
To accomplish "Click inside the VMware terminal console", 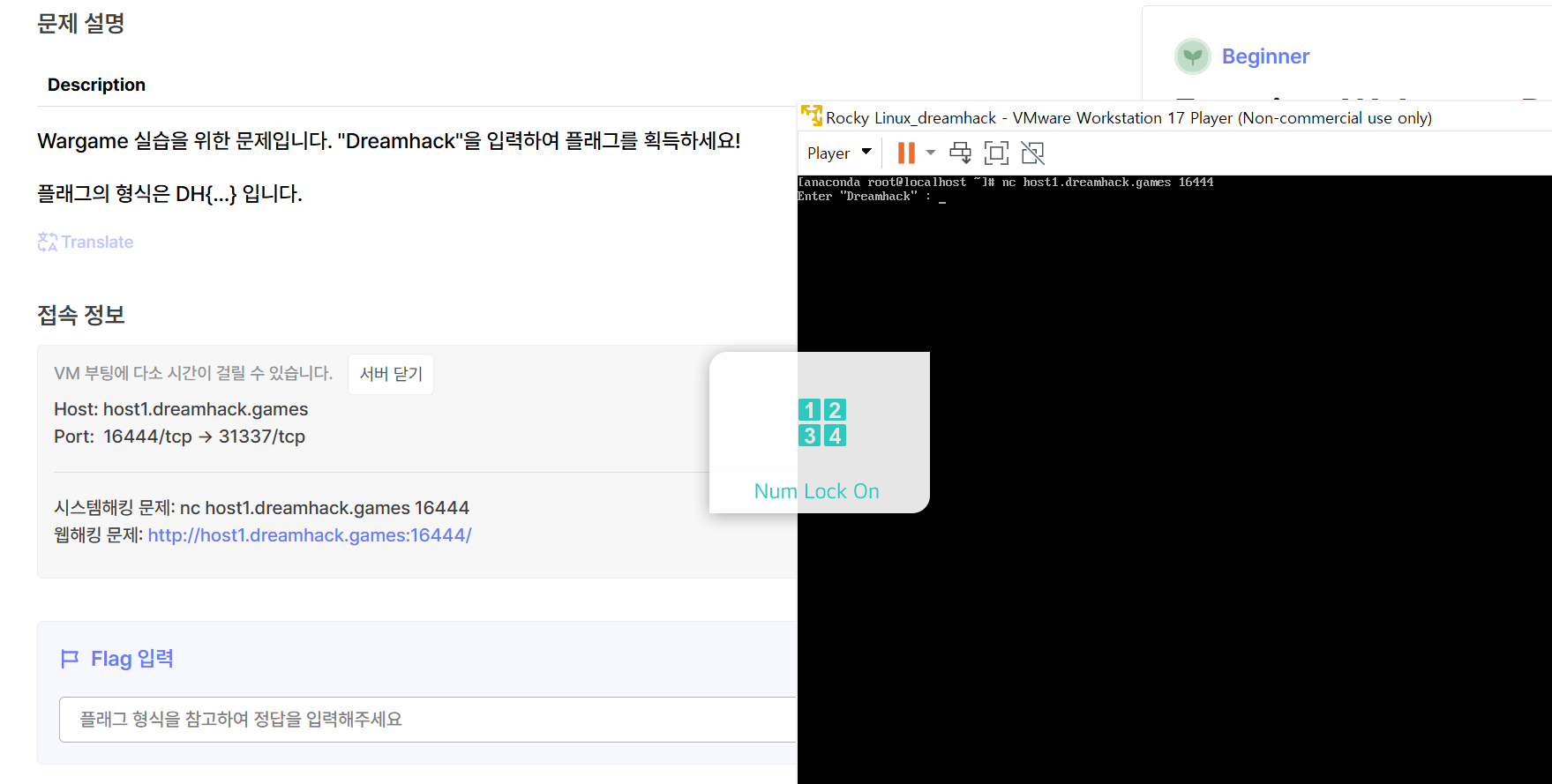I will pyautogui.click(x=1174, y=479).
